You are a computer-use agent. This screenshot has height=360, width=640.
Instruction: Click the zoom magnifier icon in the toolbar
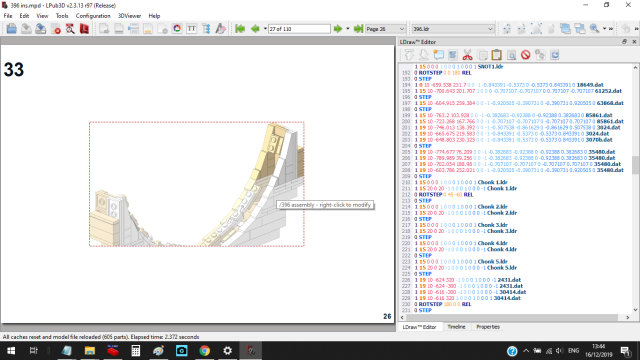point(594,29)
